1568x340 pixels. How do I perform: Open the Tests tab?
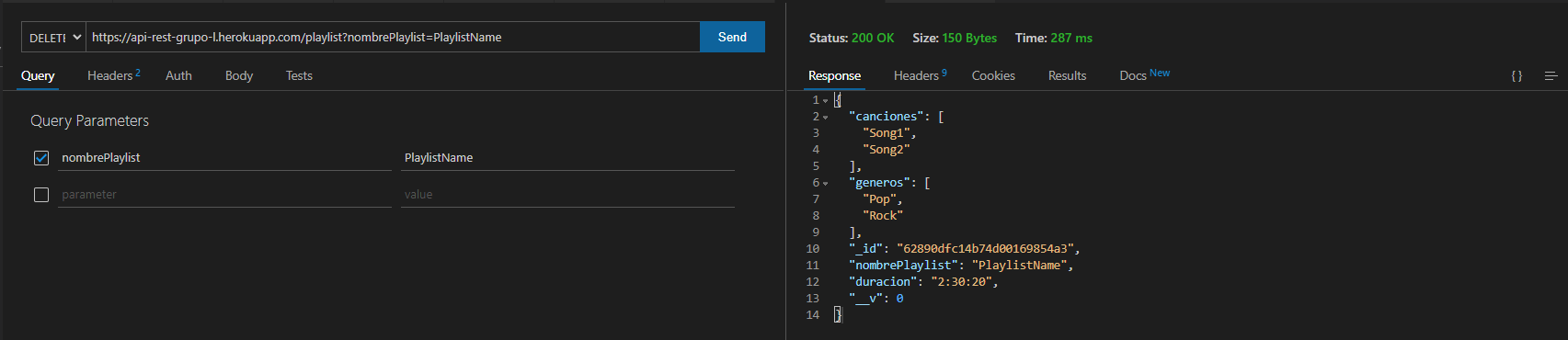299,75
